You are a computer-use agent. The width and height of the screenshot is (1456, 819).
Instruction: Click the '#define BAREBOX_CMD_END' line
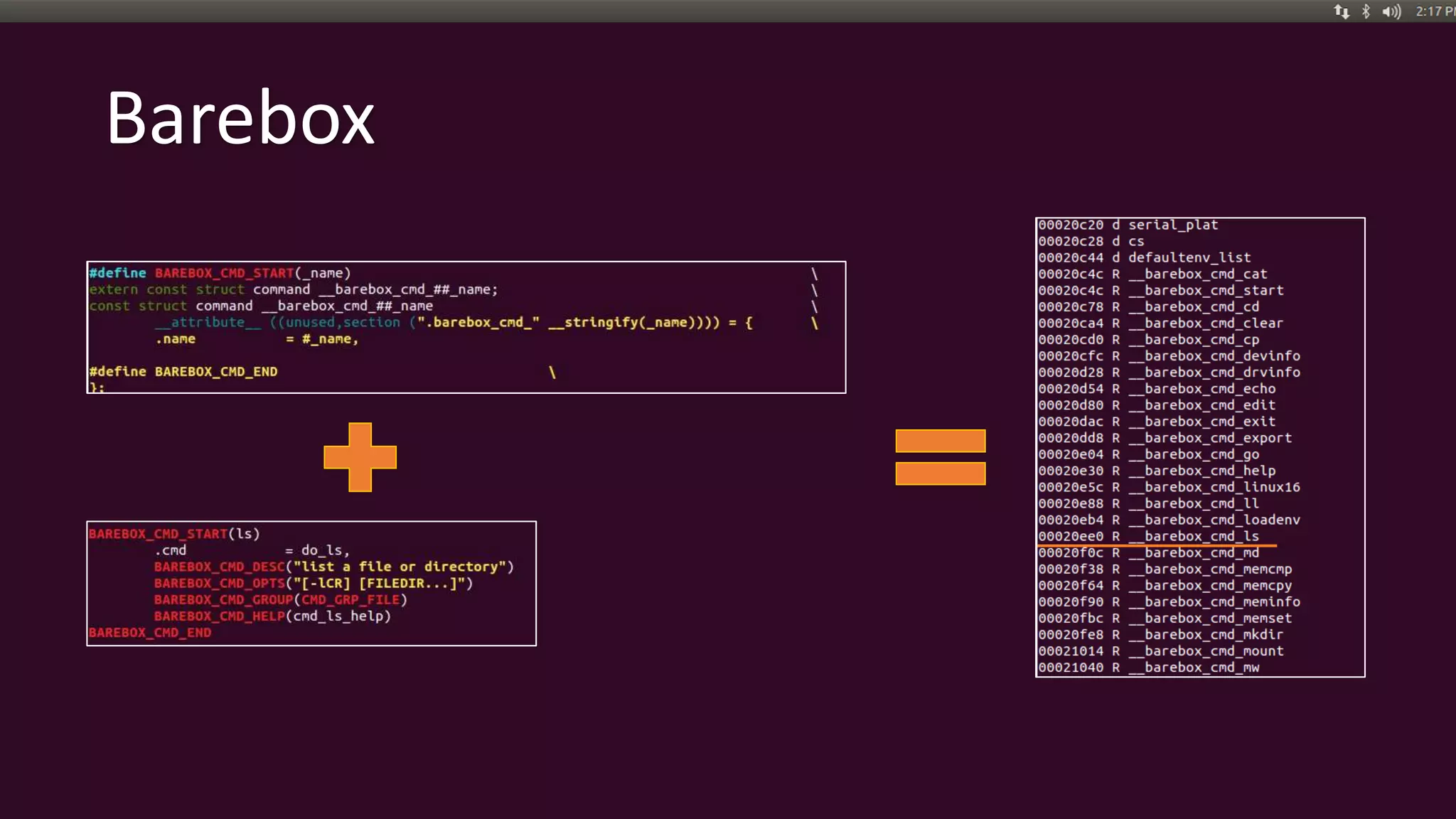[x=183, y=372]
